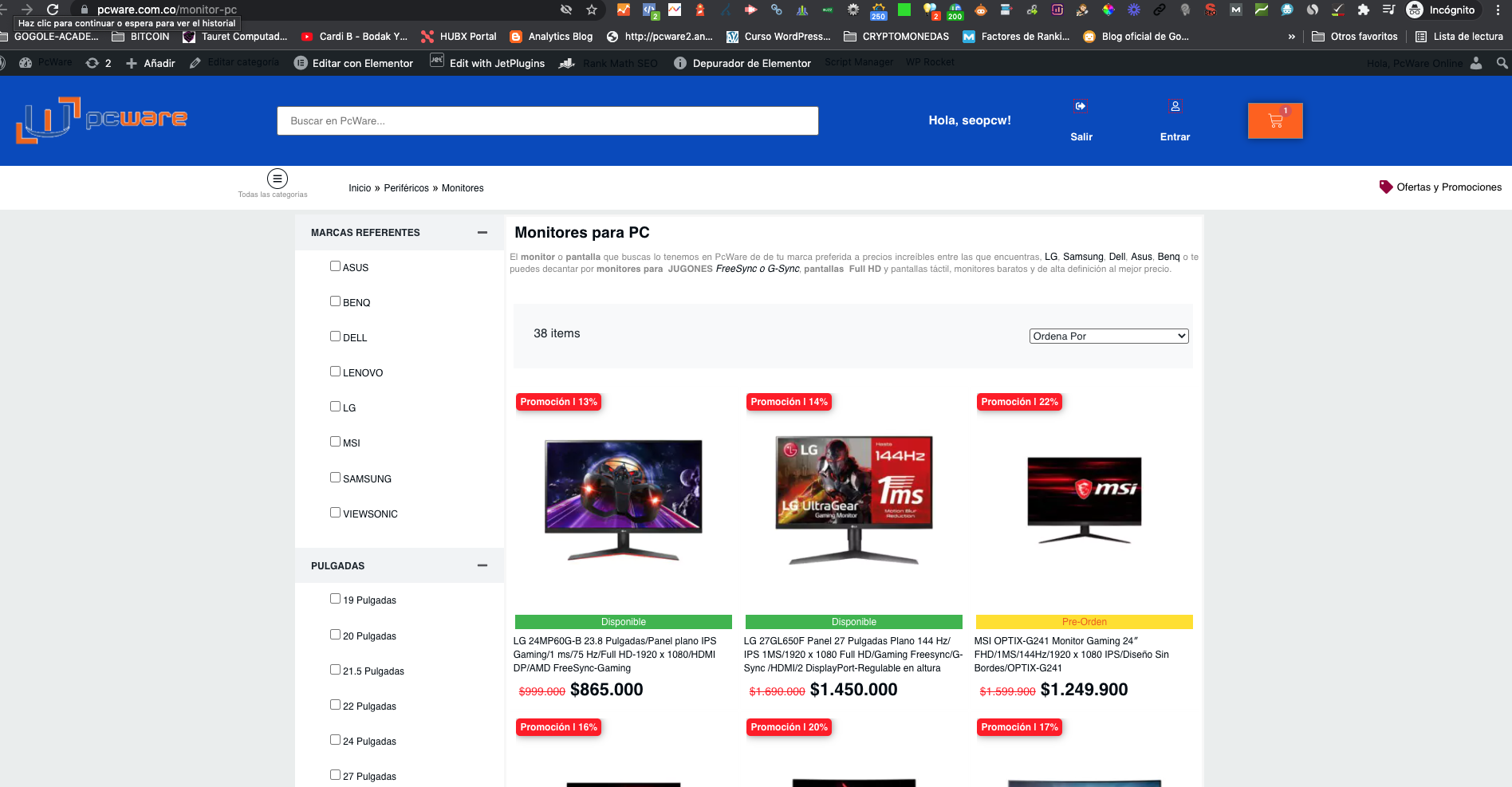Image resolution: width=1512 pixels, height=787 pixels.
Task: Click the plus icon beside Añadir
Action: [132, 63]
